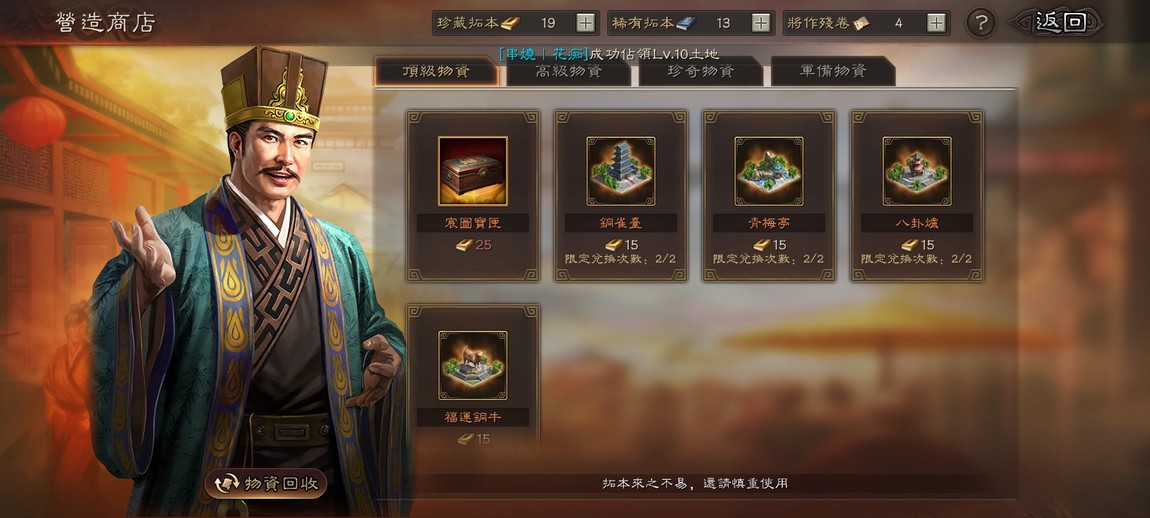1150x518 pixels.
Task: Open the help question mark icon
Action: [981, 23]
